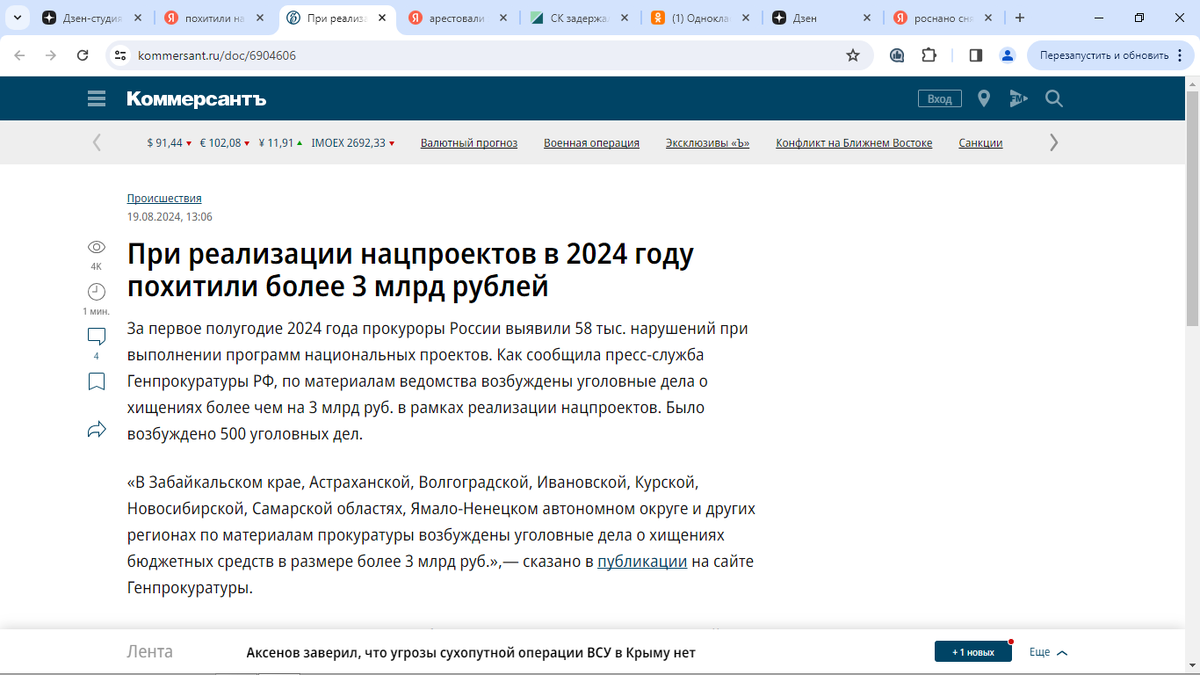Click the IMOEX 2692,33 index

pos(353,143)
